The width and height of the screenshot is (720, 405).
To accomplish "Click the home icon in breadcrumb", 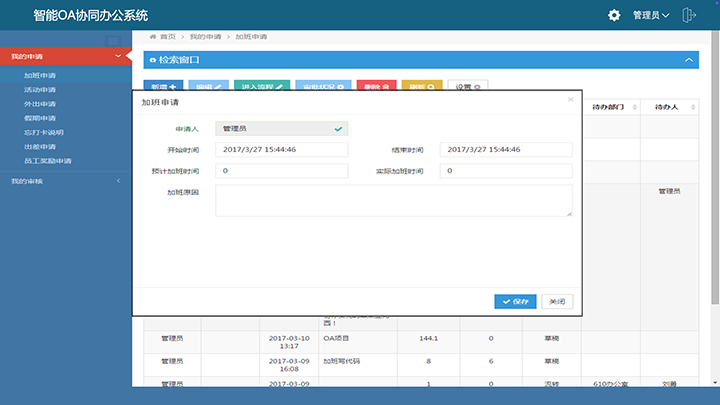I will [x=153, y=36].
